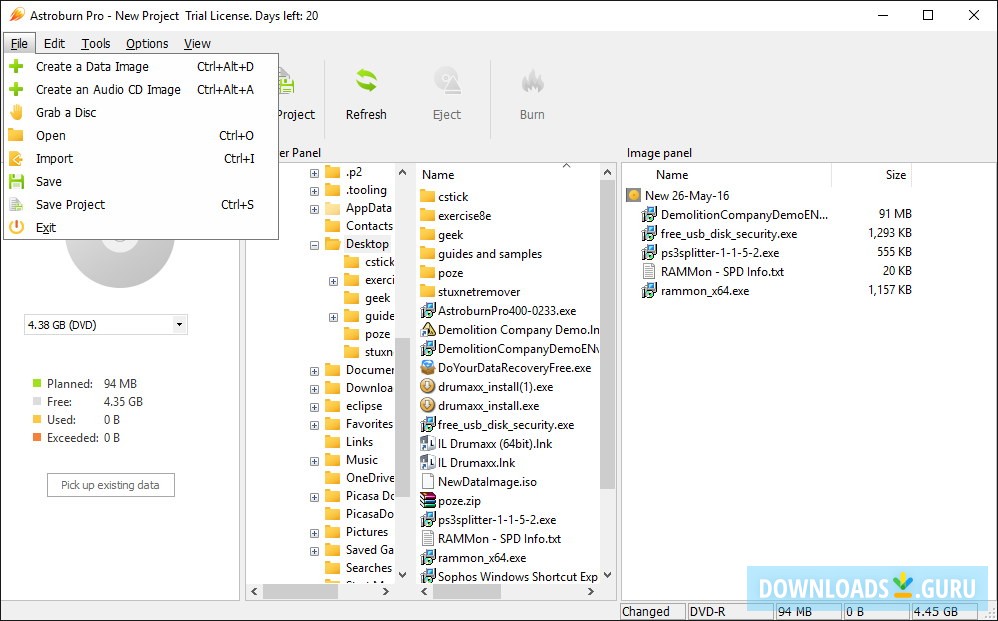The height and width of the screenshot is (621, 998).
Task: Click the Exit power icon in File menu
Action: tap(18, 227)
